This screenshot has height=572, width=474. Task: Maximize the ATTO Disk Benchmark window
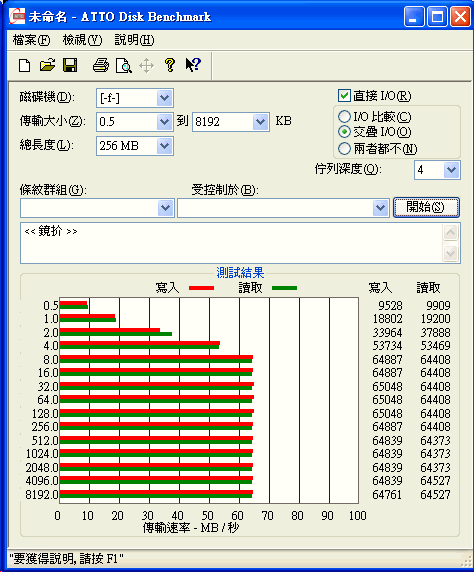[437, 17]
